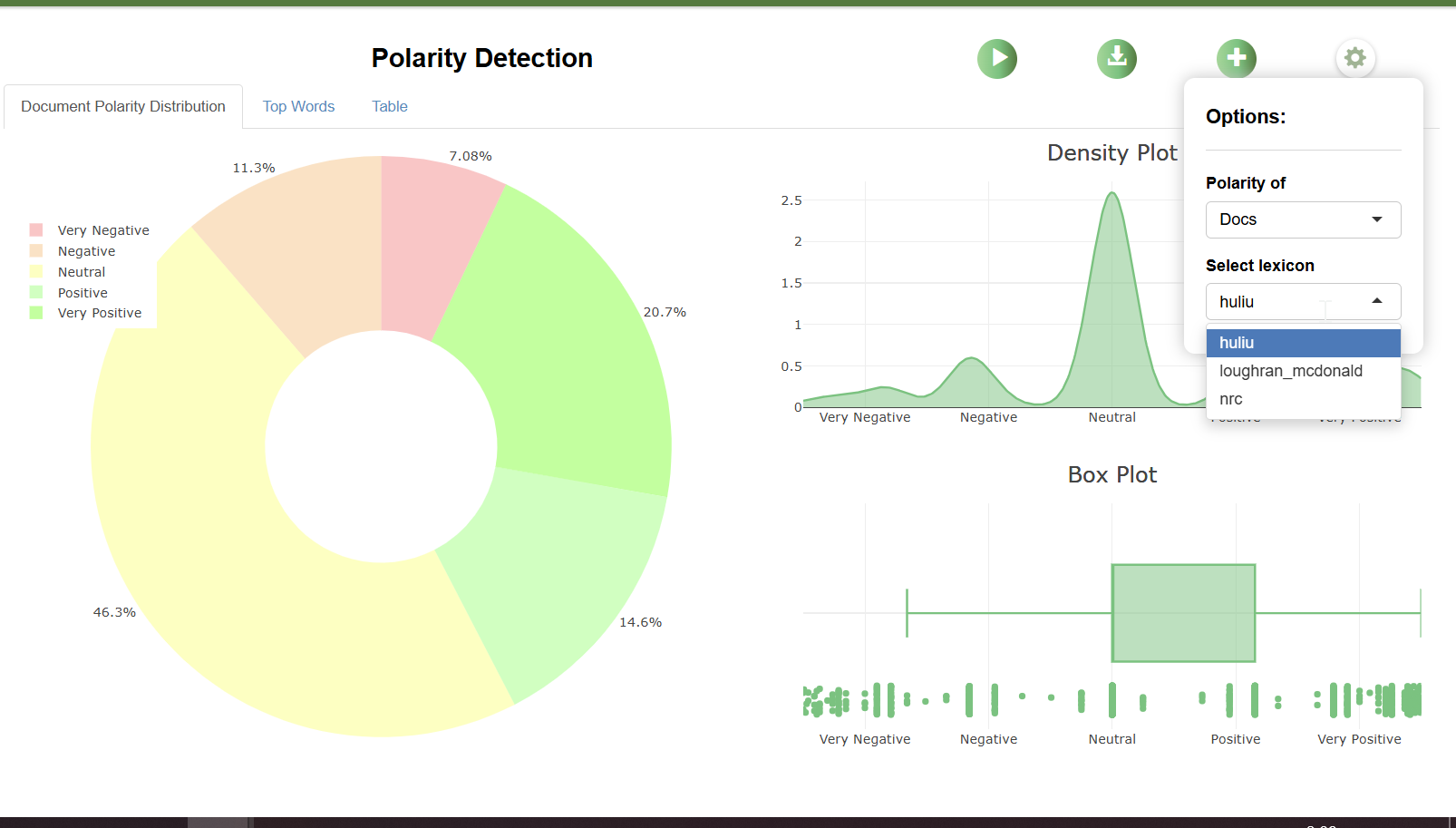
Task: Click the box plot's green box
Action: [x=1183, y=613]
